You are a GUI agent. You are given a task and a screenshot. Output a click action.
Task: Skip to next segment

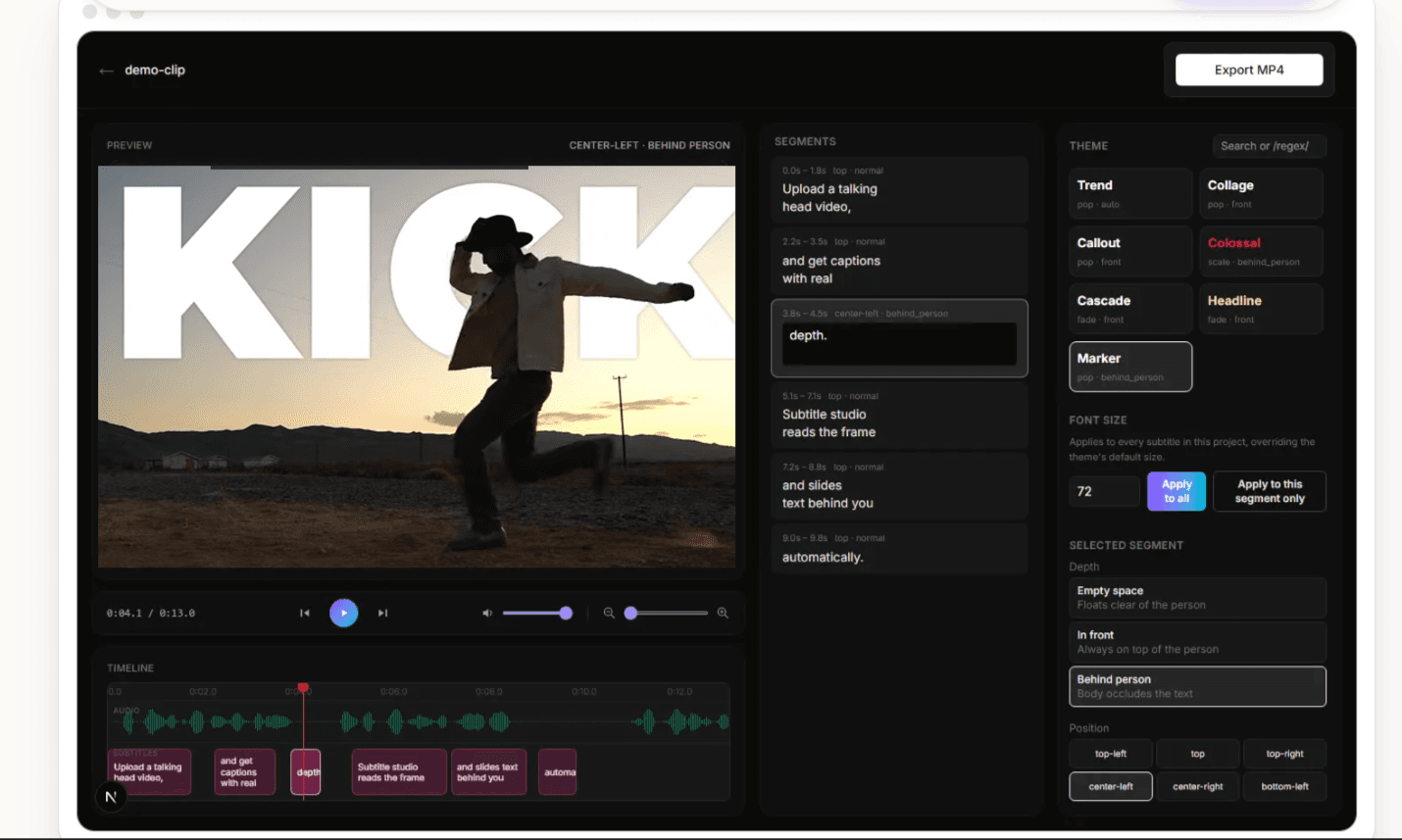point(383,613)
